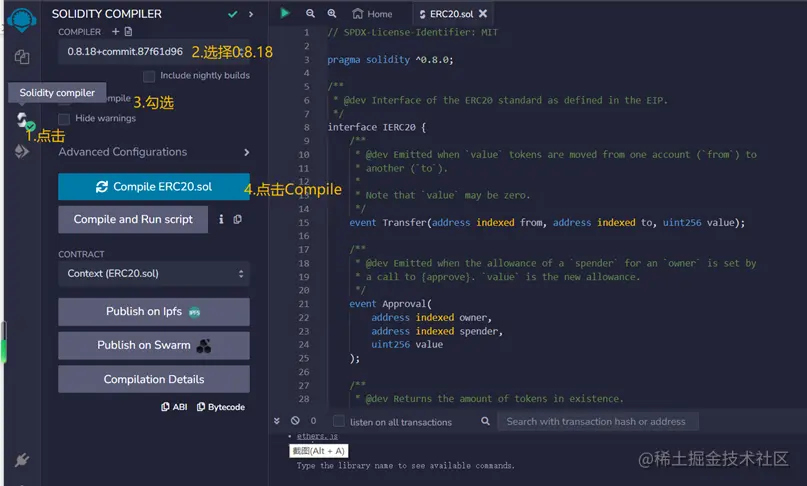Open the File explorer sidebar icon
The image size is (807, 486).
pos(22,57)
